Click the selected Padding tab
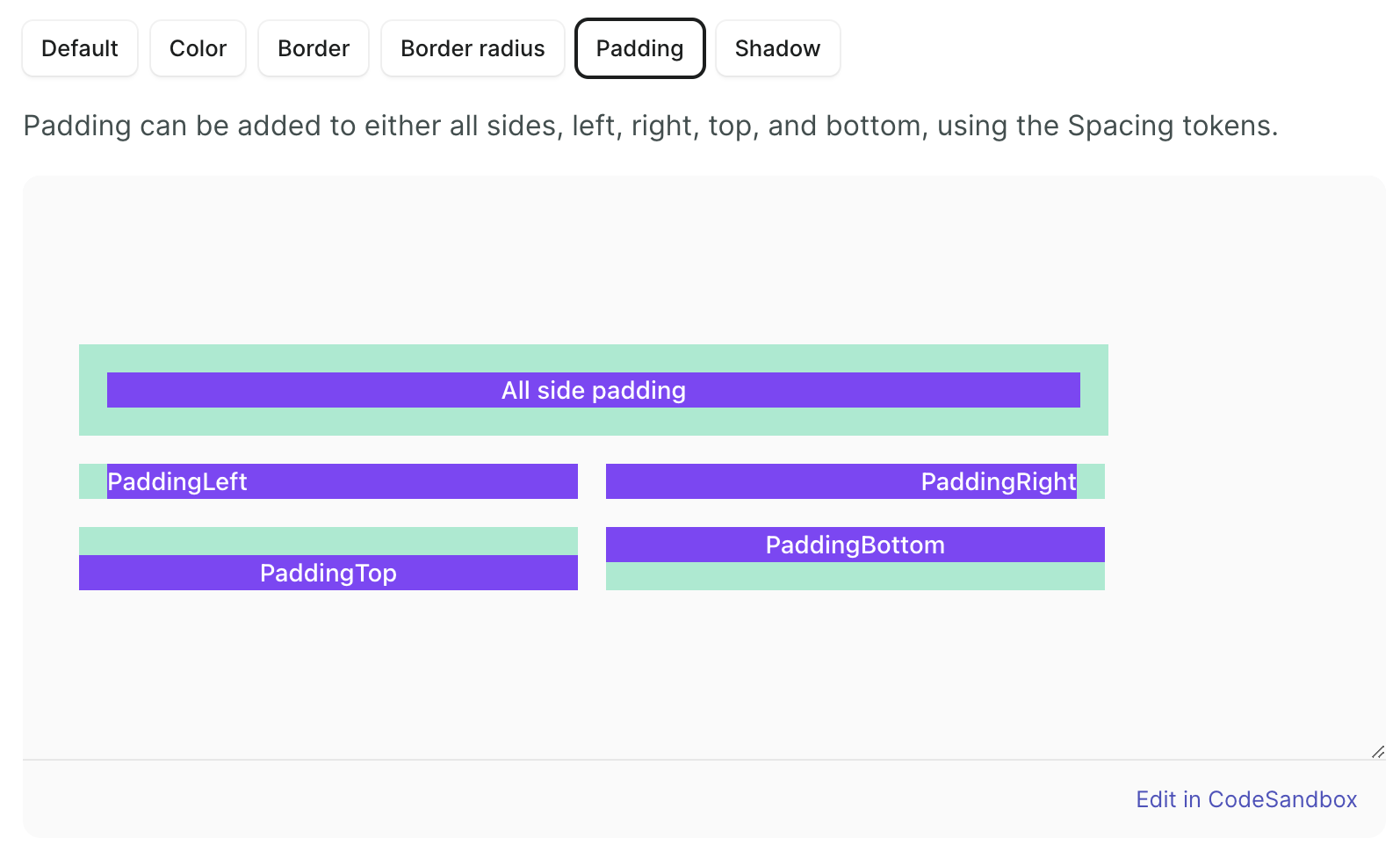This screenshot has height=852, width=1400. click(639, 48)
